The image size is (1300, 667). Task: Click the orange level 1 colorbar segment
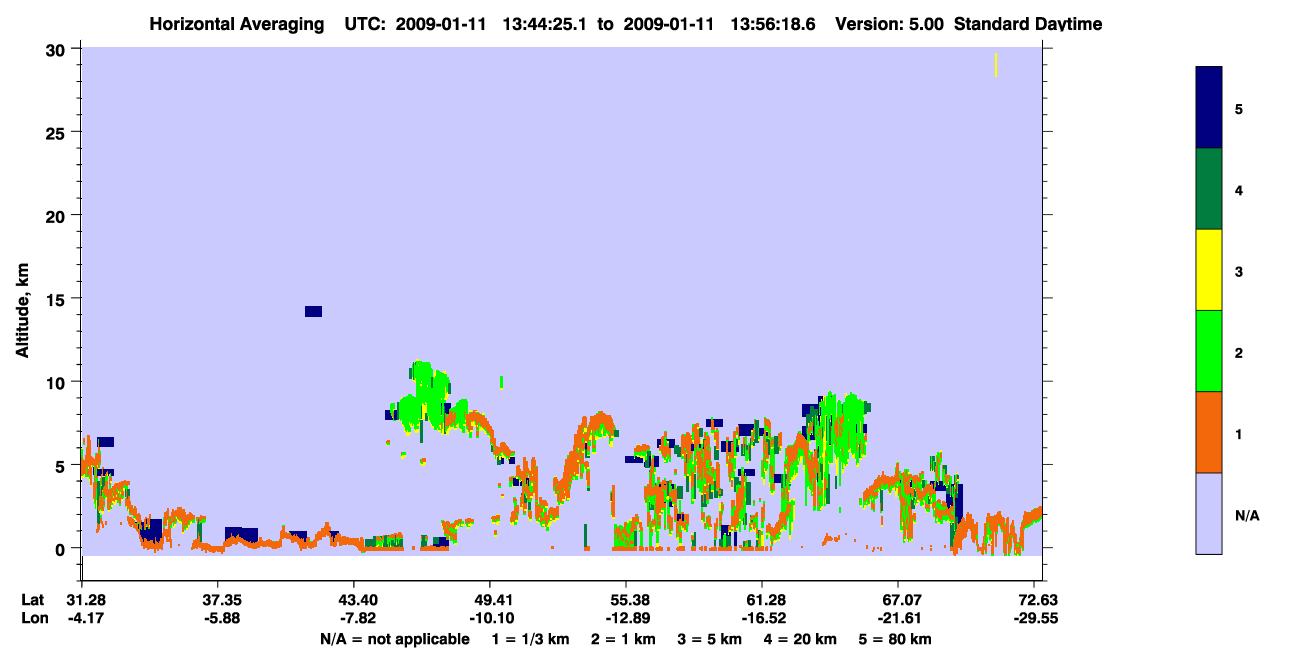tap(1209, 432)
